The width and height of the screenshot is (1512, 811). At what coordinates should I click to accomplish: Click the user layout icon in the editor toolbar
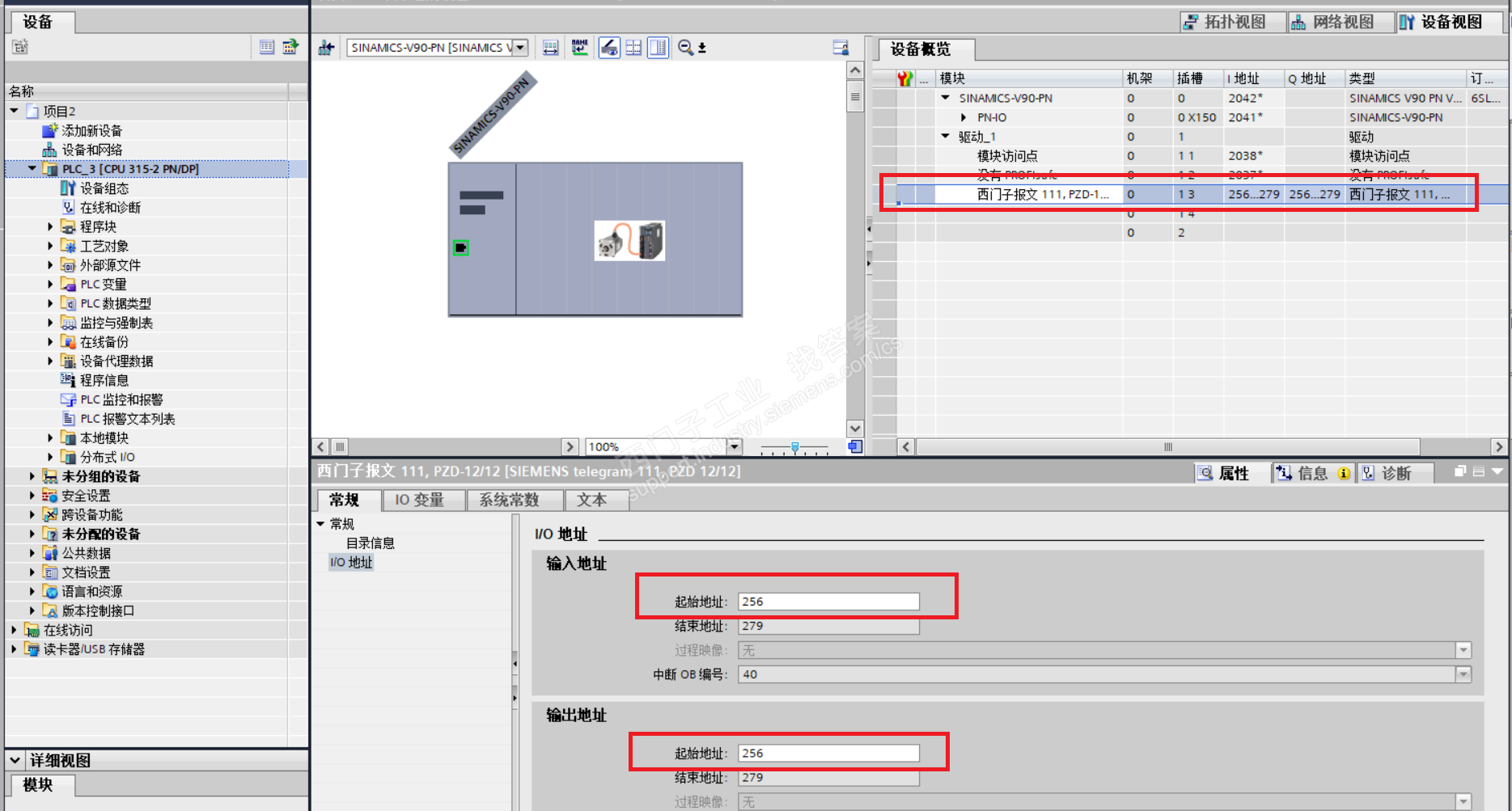click(x=841, y=48)
